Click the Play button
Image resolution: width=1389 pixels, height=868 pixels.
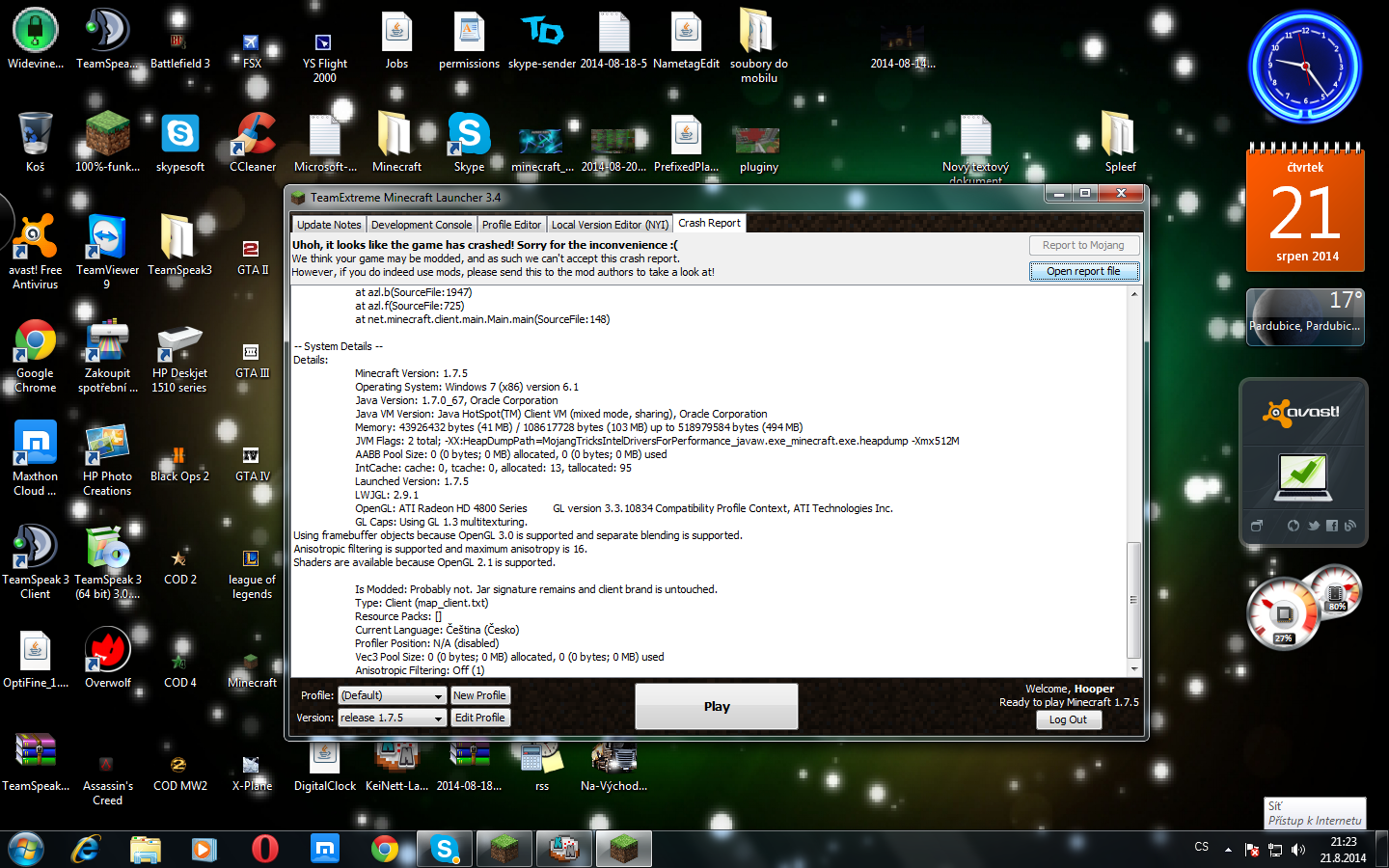click(x=717, y=707)
